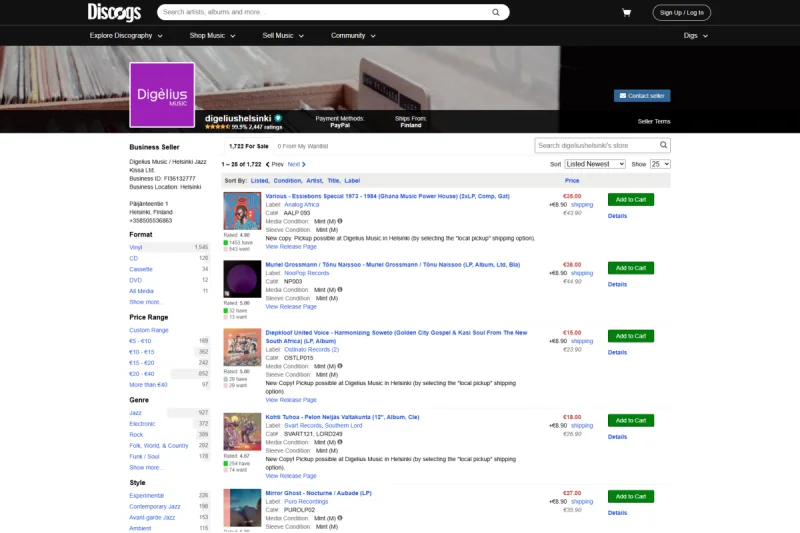Sort by Title
The image size is (800, 533).
334,181
